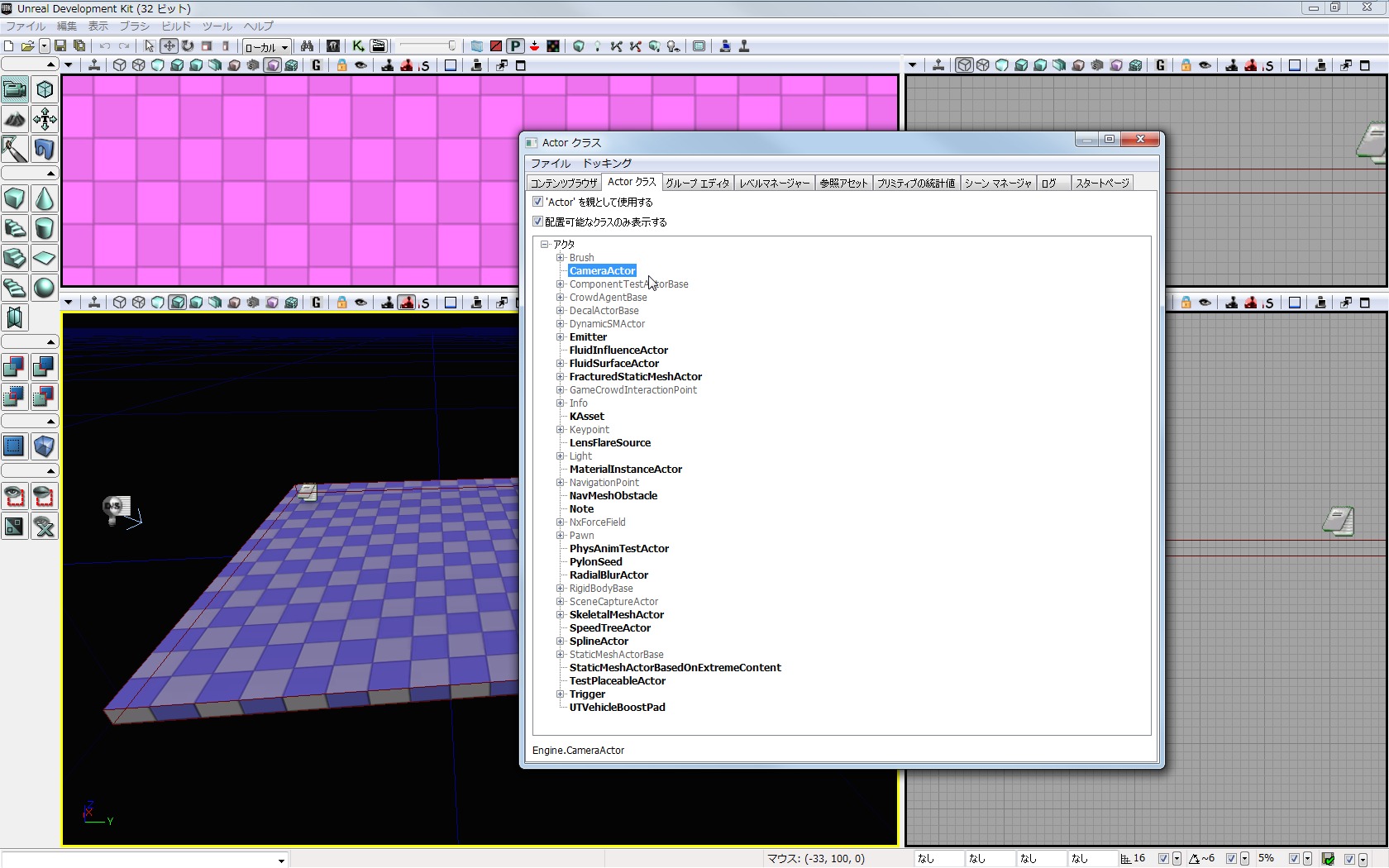
Task: Uncheck 配置可能なクラスのみ表示する checkbox
Action: 538,222
